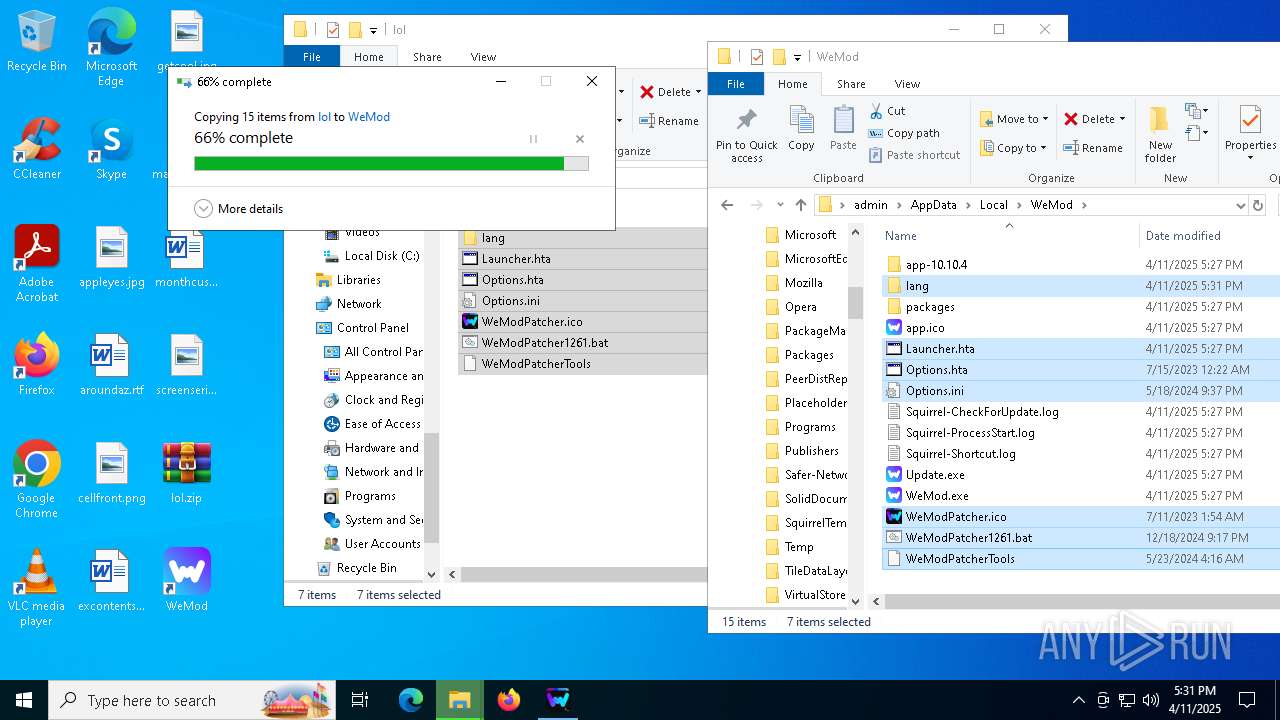Open File tab in WeMod window

[736, 84]
